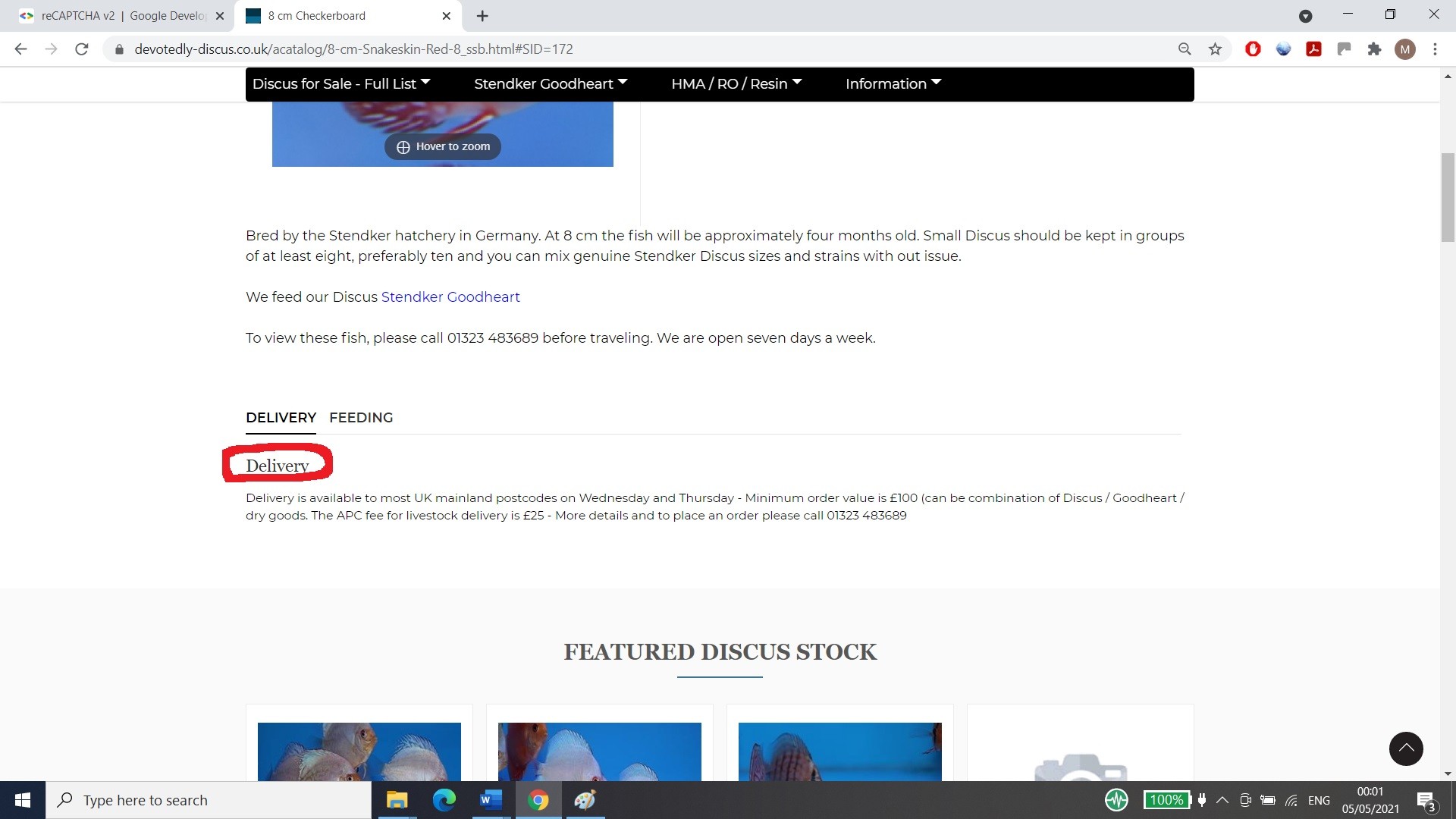Bookmark this page with star icon
Screen dimensions: 1456x819
pos(1215,49)
